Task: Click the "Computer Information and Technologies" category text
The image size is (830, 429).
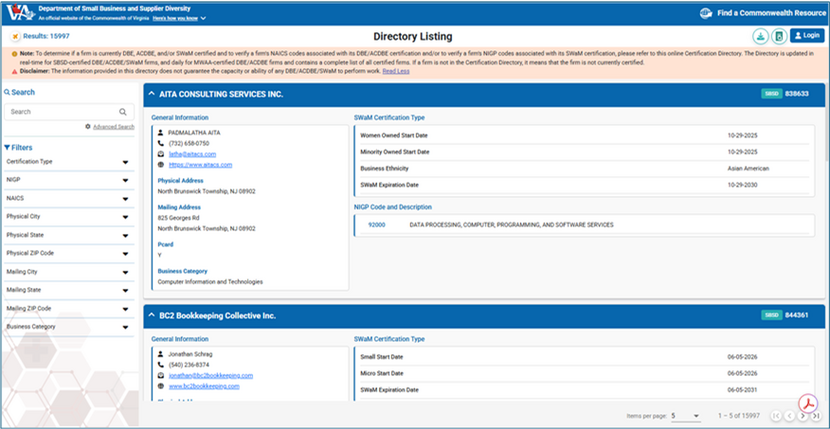Action: [210, 282]
